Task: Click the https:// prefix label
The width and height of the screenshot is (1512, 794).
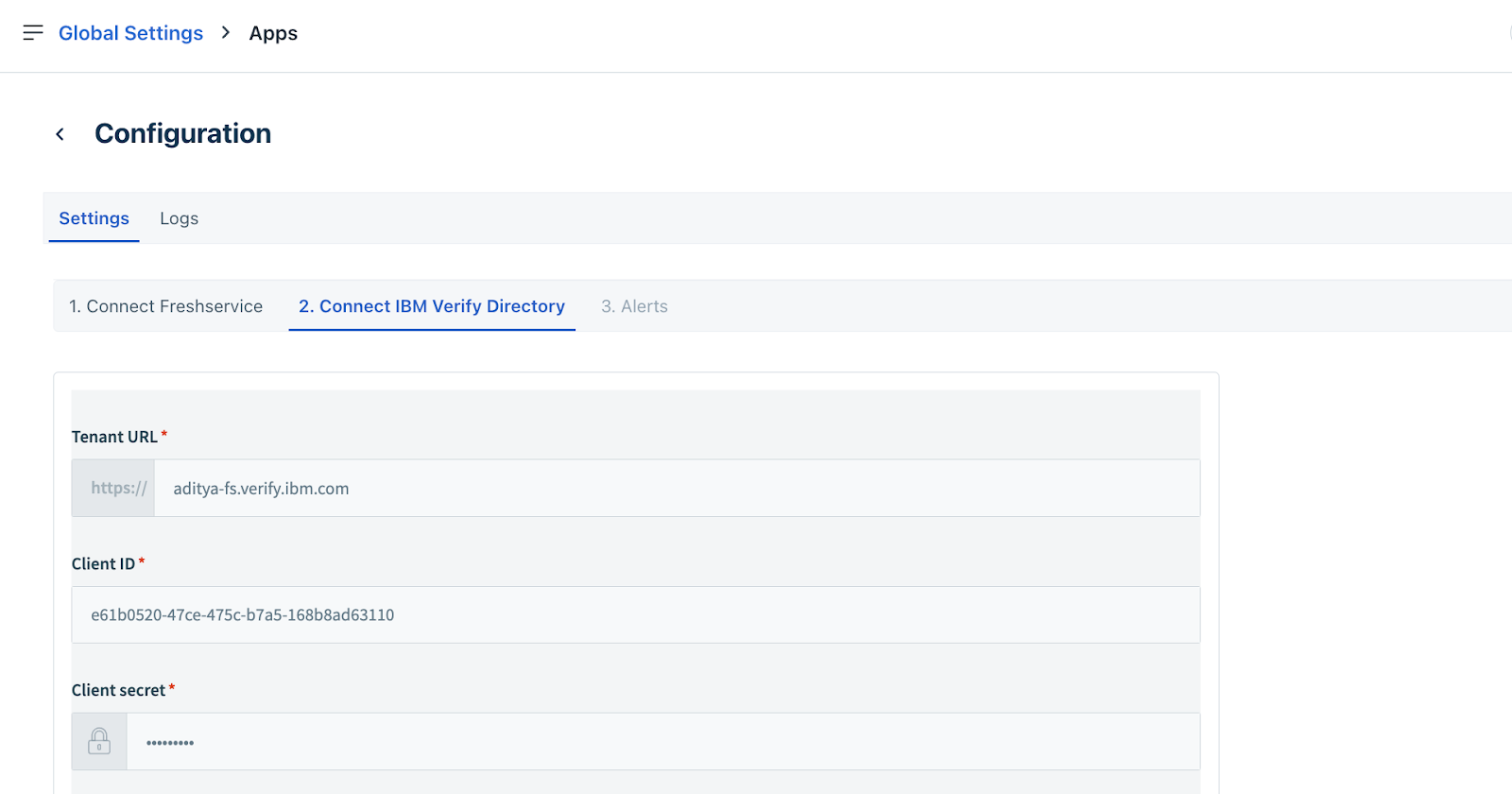Action: click(113, 488)
